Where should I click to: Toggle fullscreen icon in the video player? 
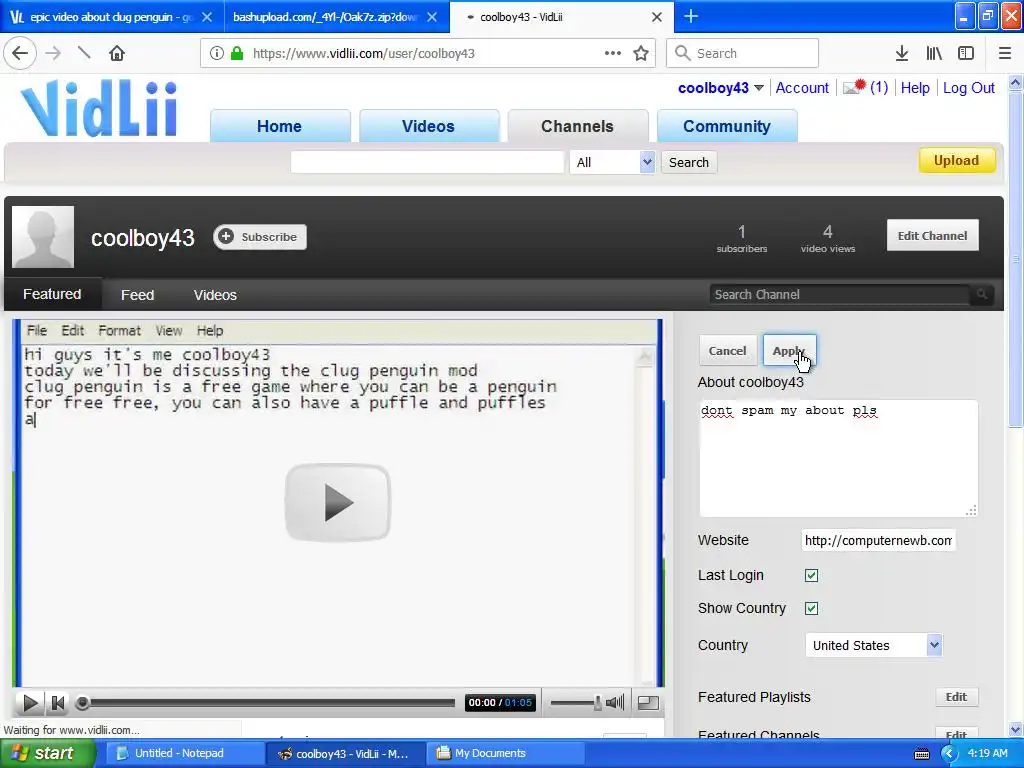click(648, 703)
